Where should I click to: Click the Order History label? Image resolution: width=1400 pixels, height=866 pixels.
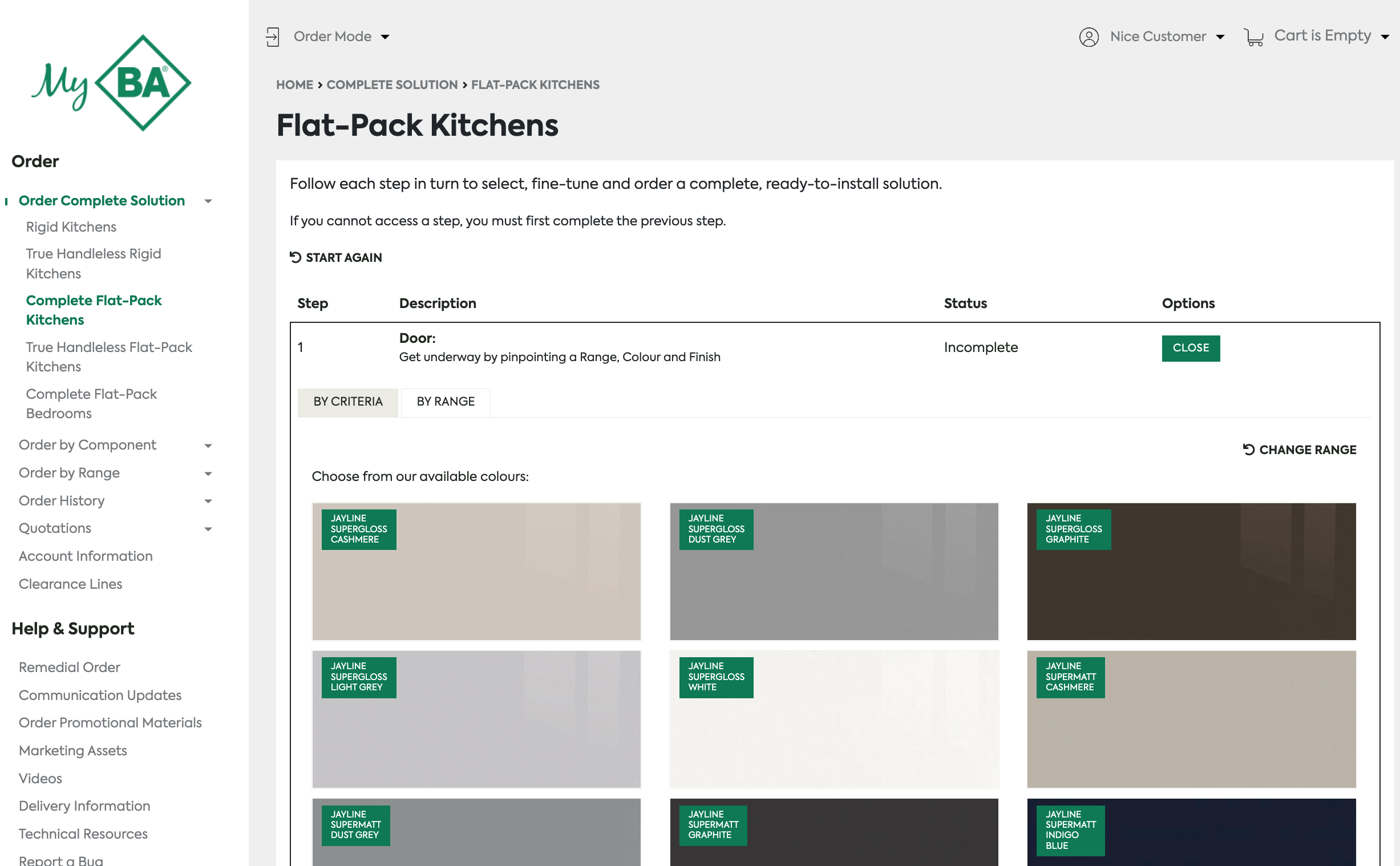coord(62,500)
